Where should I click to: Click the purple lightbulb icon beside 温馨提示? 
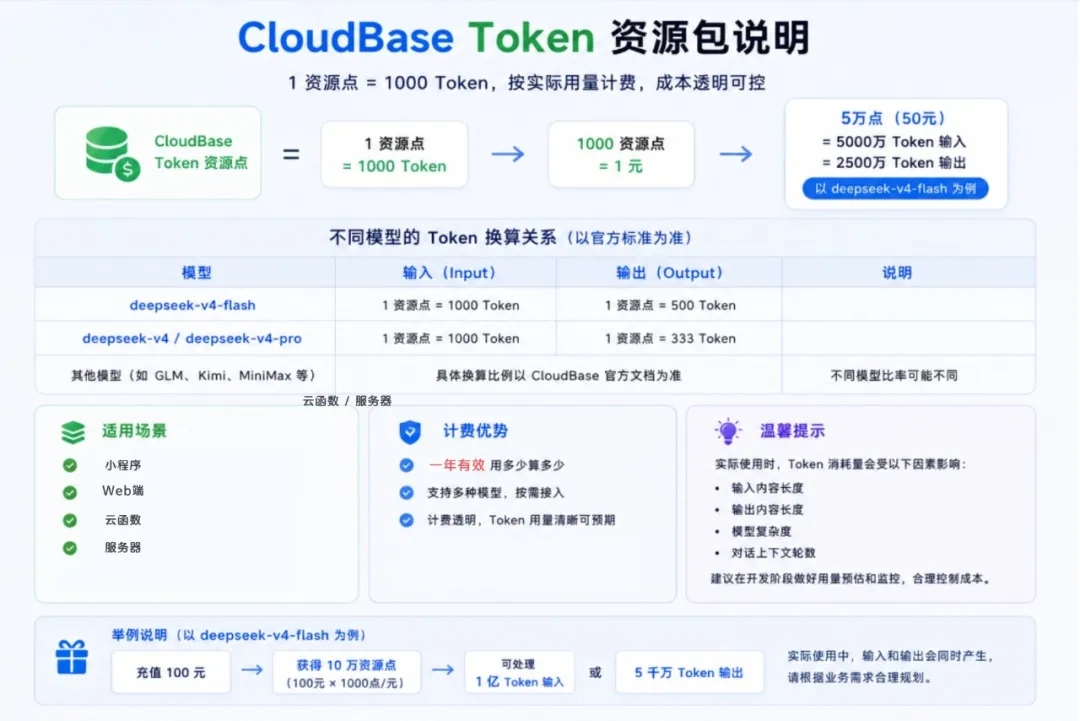click(727, 431)
